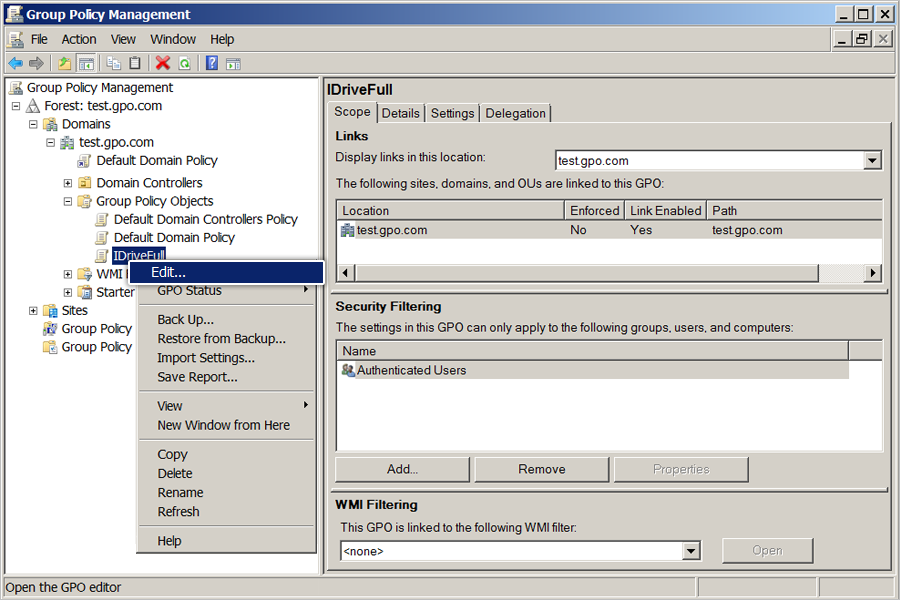
Task: Click the Group Policy Management root icon
Action: coord(16,87)
